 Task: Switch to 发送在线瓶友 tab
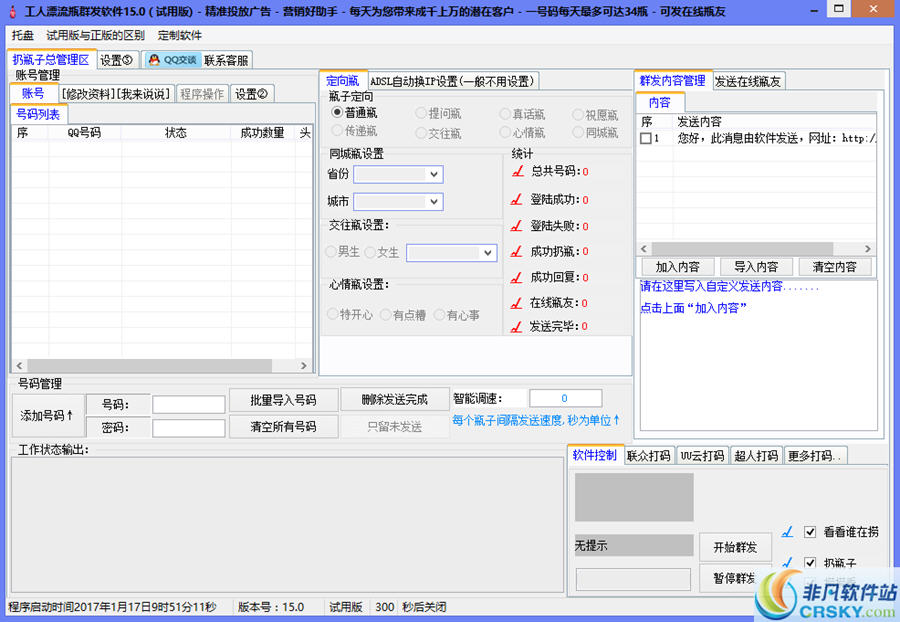point(748,81)
